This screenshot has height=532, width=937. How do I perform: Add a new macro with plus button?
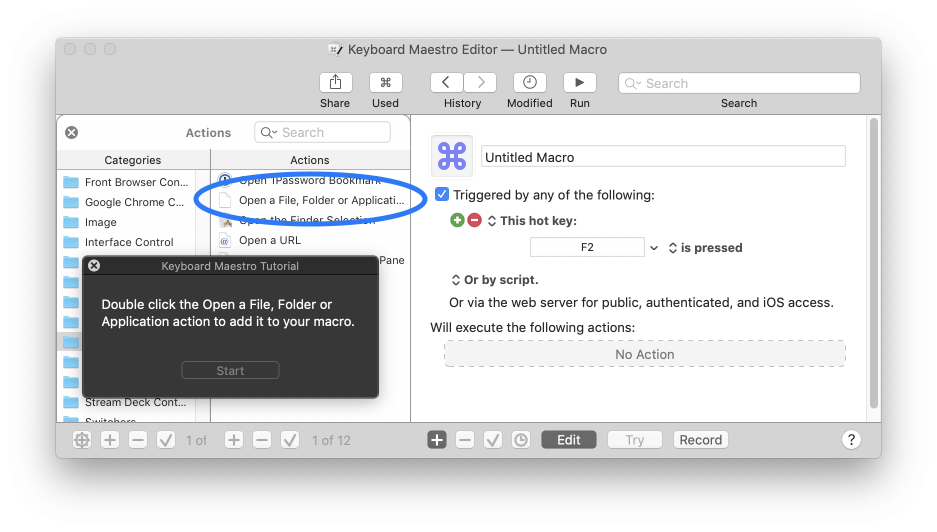[234, 440]
